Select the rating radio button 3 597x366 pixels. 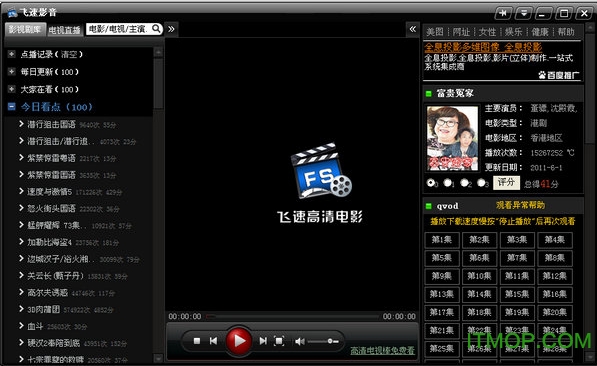point(481,183)
